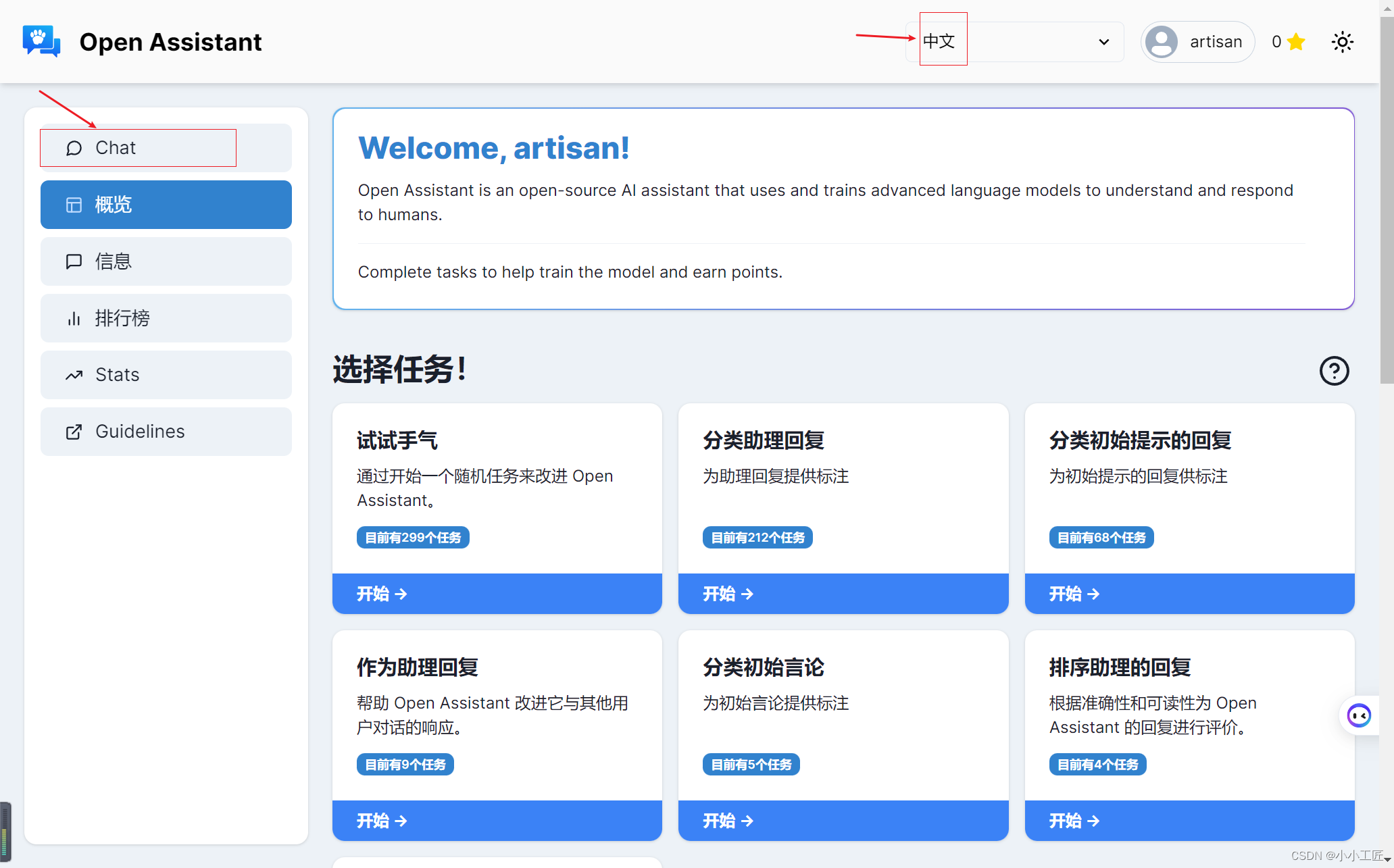Click the bar-chart icon beside 排行榜

click(x=74, y=318)
